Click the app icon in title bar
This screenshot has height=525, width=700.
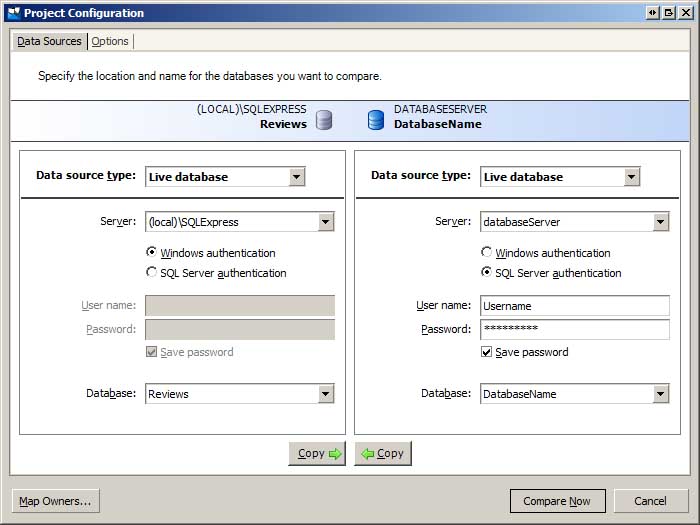[x=13, y=13]
